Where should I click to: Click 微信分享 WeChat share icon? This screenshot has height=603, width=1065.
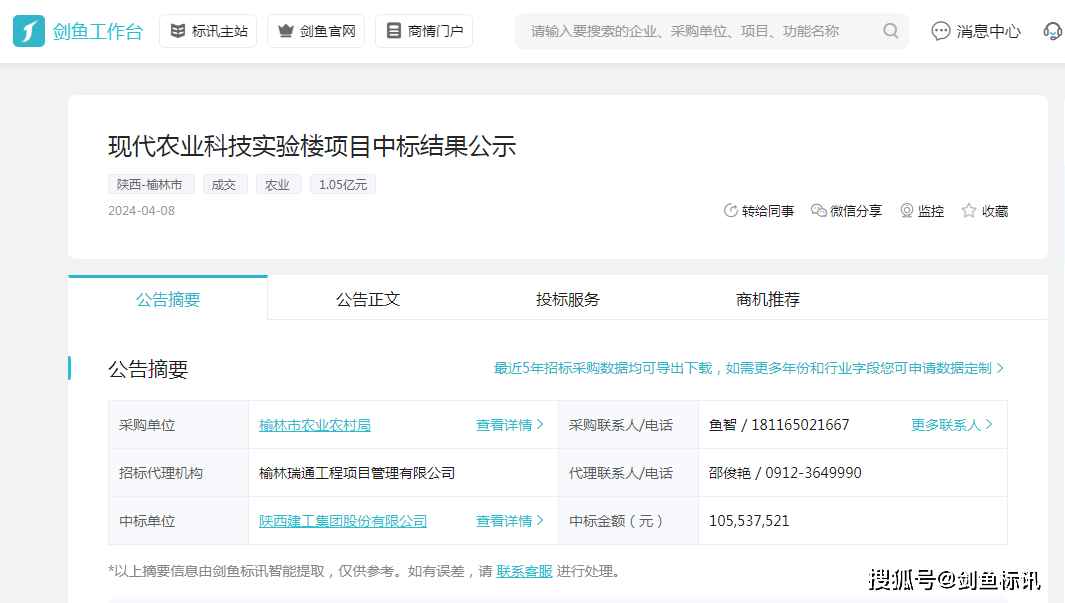(818, 211)
